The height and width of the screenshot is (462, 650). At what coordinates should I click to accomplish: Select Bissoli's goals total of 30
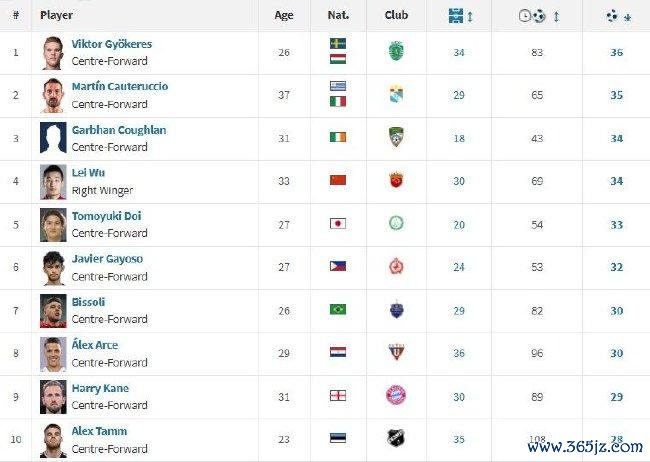[616, 311]
